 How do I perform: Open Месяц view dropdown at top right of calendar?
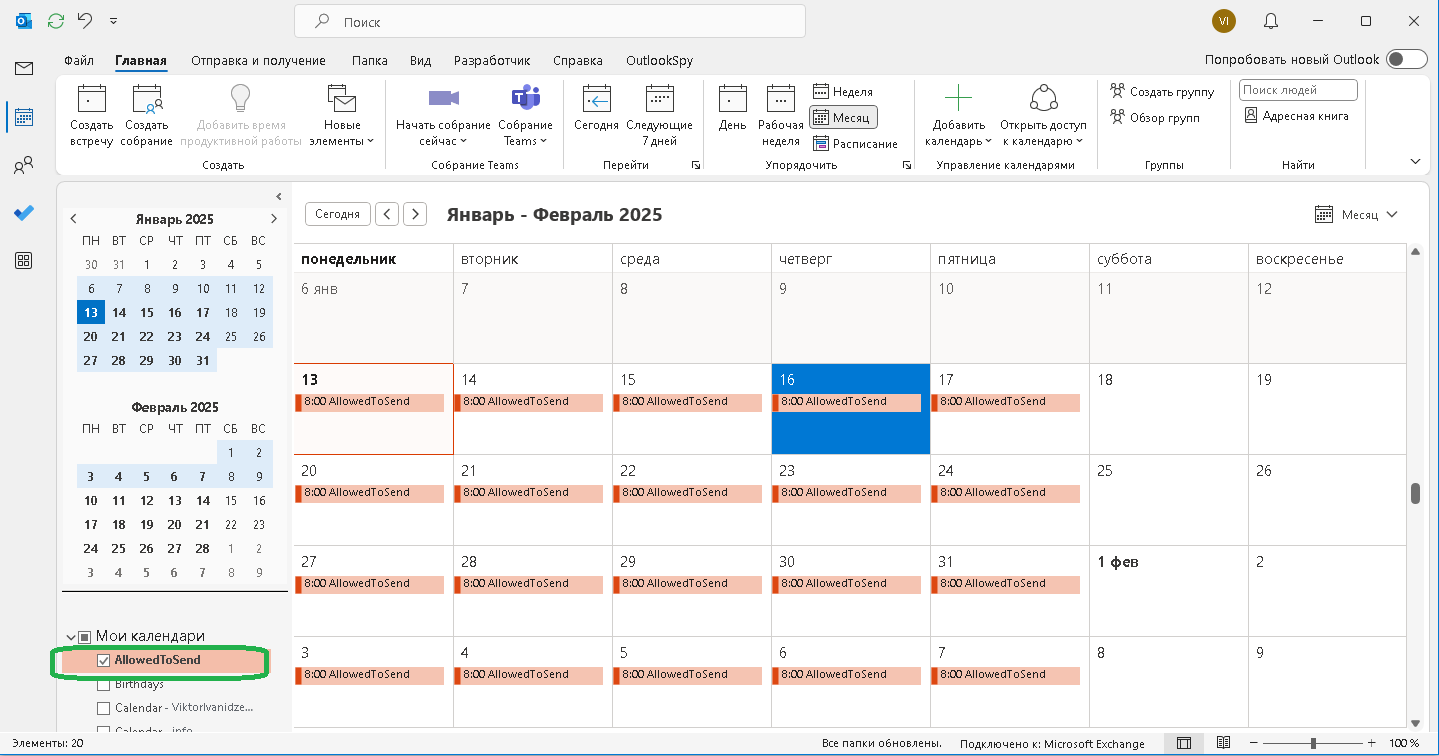point(1356,214)
